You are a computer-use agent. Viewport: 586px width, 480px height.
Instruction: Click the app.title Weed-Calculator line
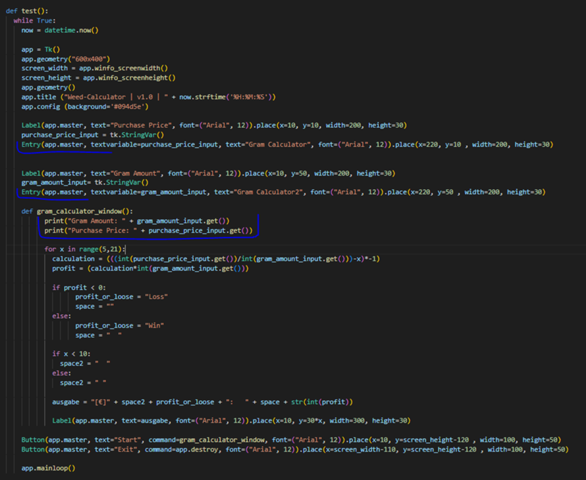[x=148, y=97]
